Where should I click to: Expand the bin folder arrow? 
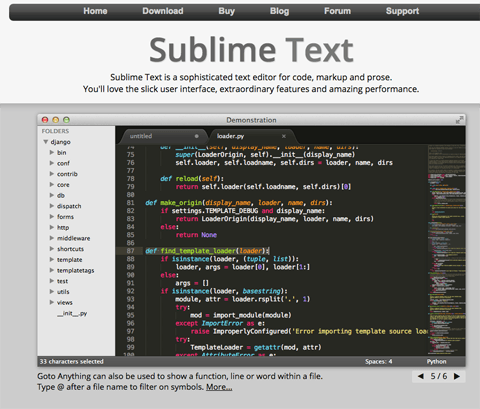[x=52, y=152]
